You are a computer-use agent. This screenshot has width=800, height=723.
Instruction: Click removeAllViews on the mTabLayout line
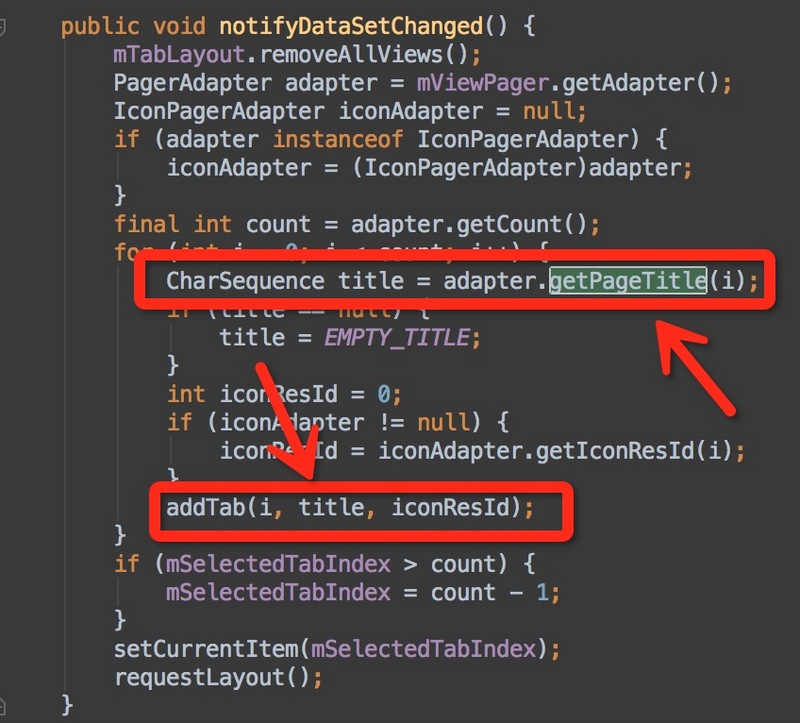tap(351, 54)
